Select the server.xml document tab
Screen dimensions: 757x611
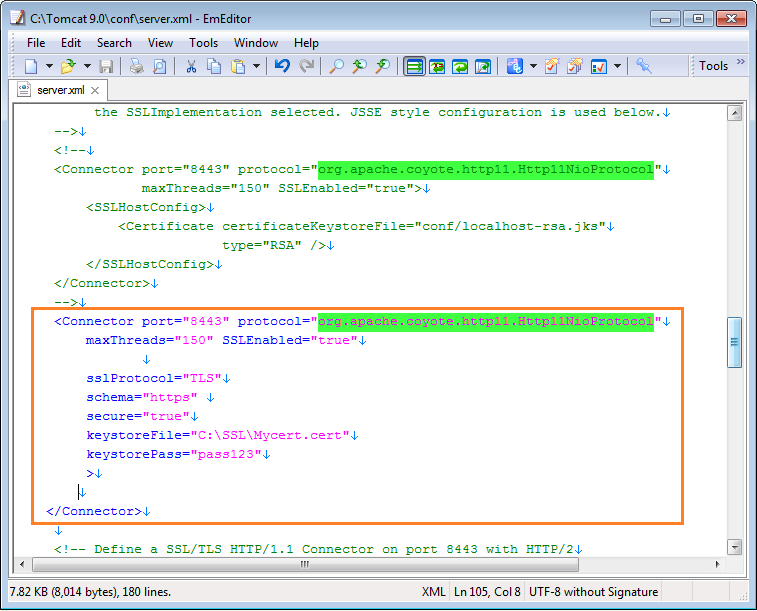pos(58,90)
